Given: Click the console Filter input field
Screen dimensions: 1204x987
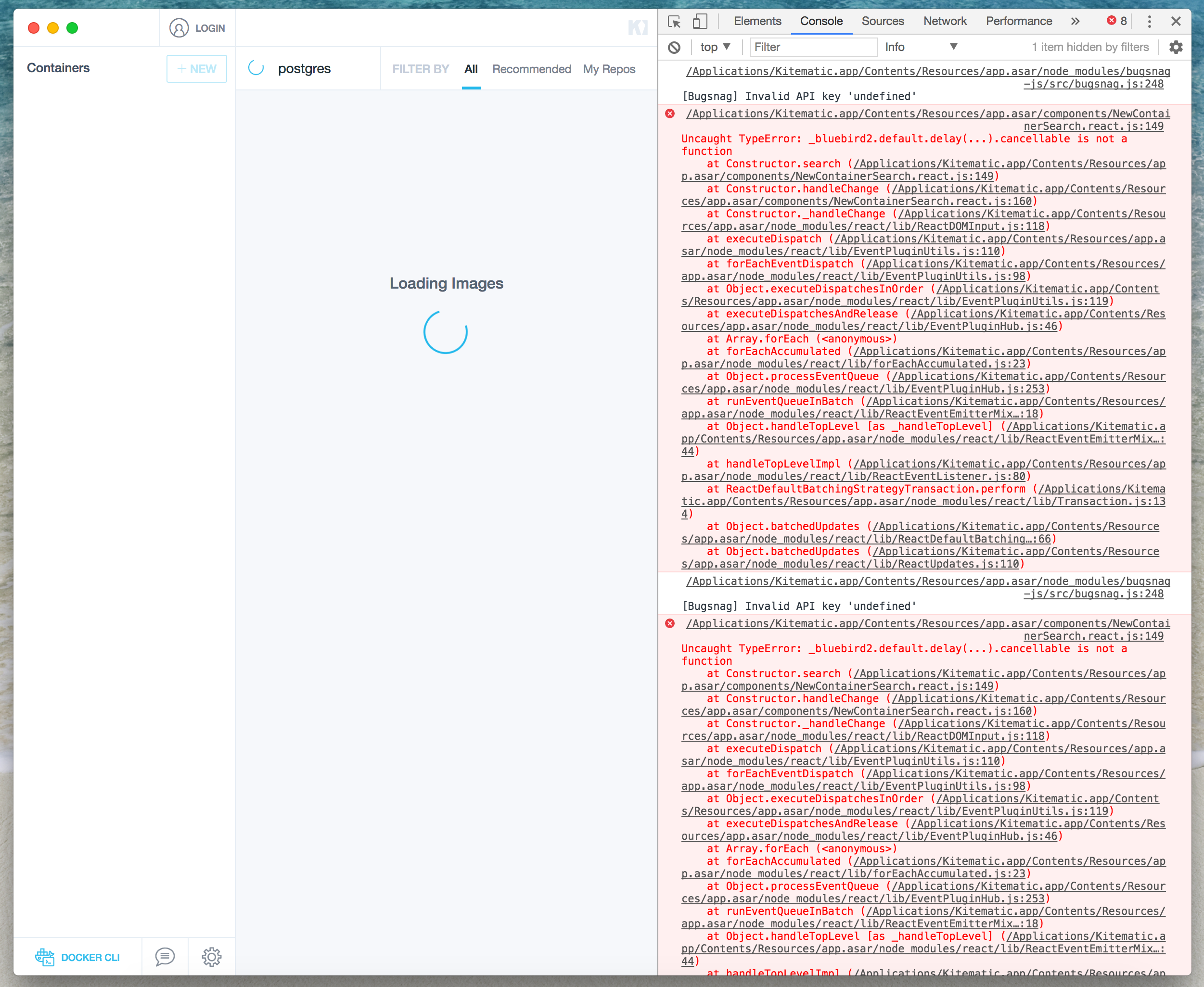Looking at the screenshot, I should [813, 47].
